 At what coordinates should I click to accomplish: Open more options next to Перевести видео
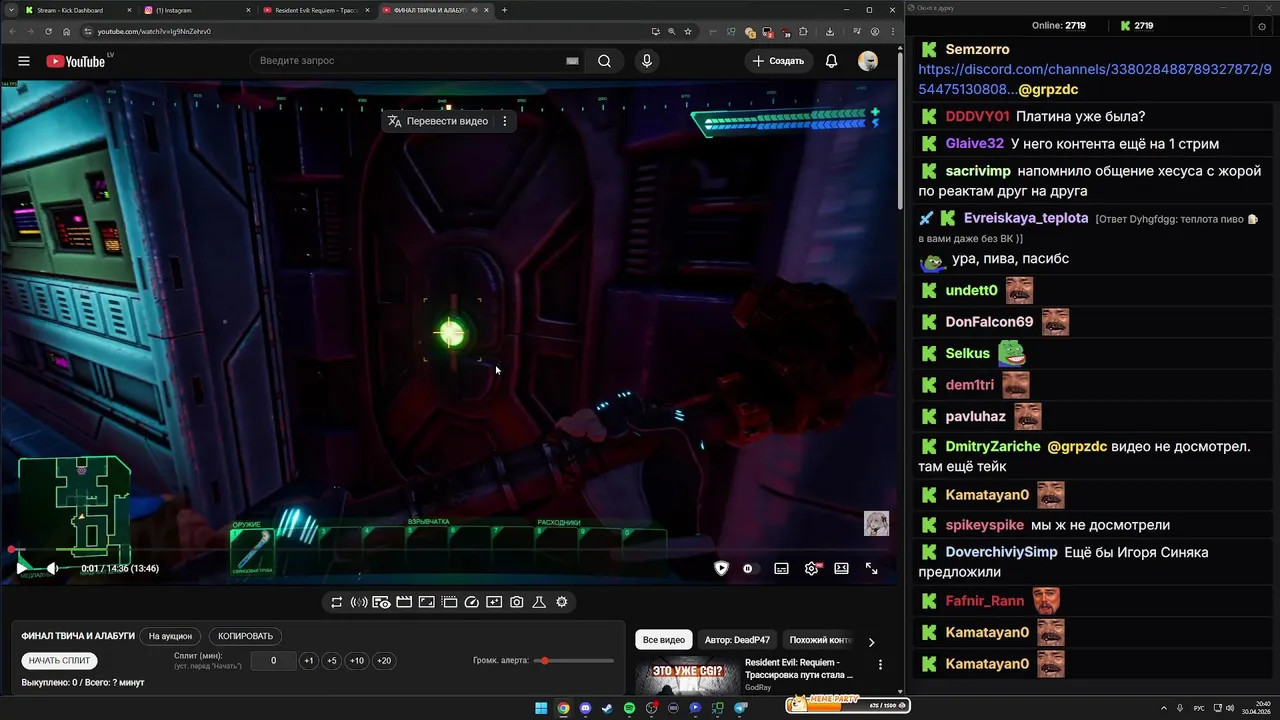coord(504,121)
